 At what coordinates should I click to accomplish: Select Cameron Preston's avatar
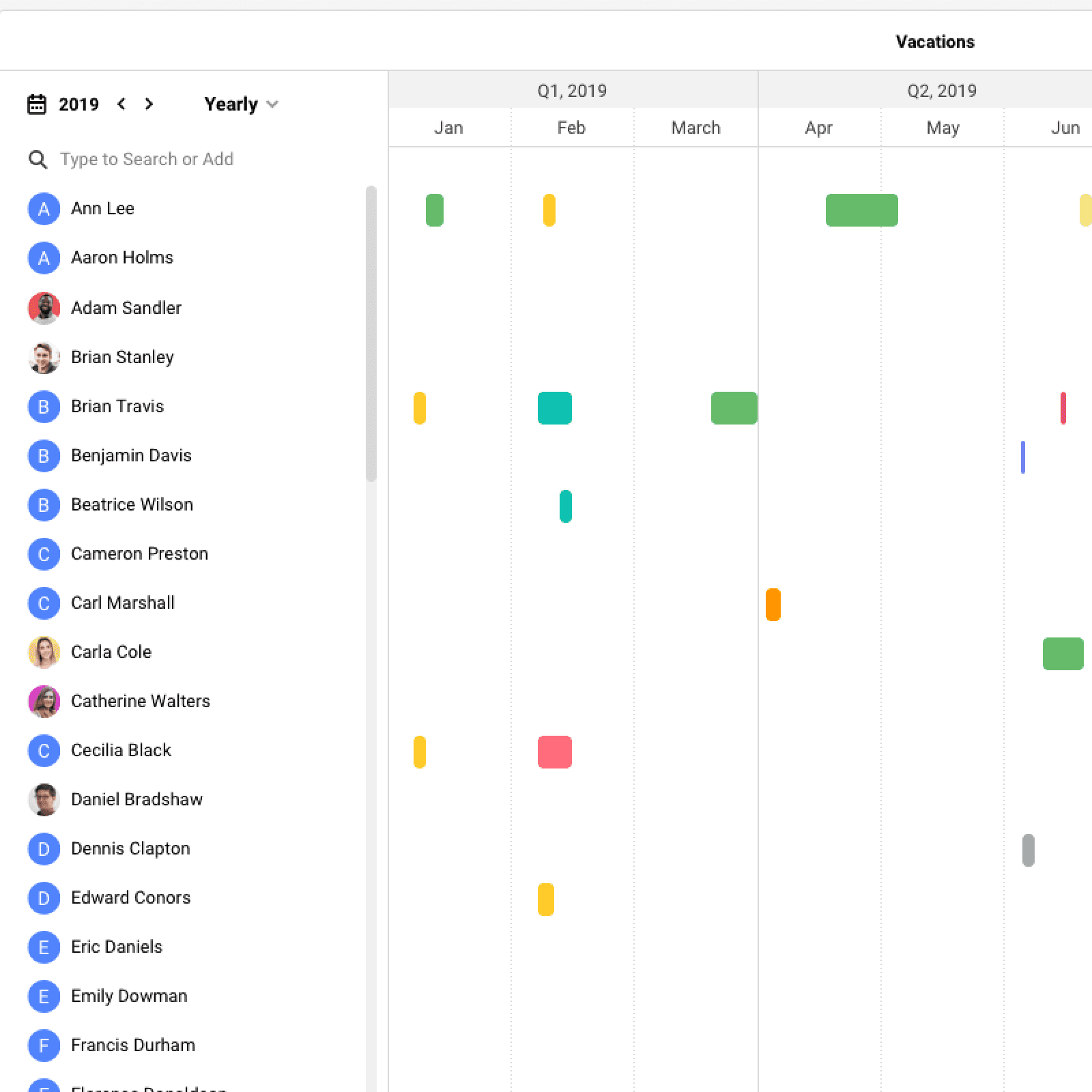(x=44, y=554)
